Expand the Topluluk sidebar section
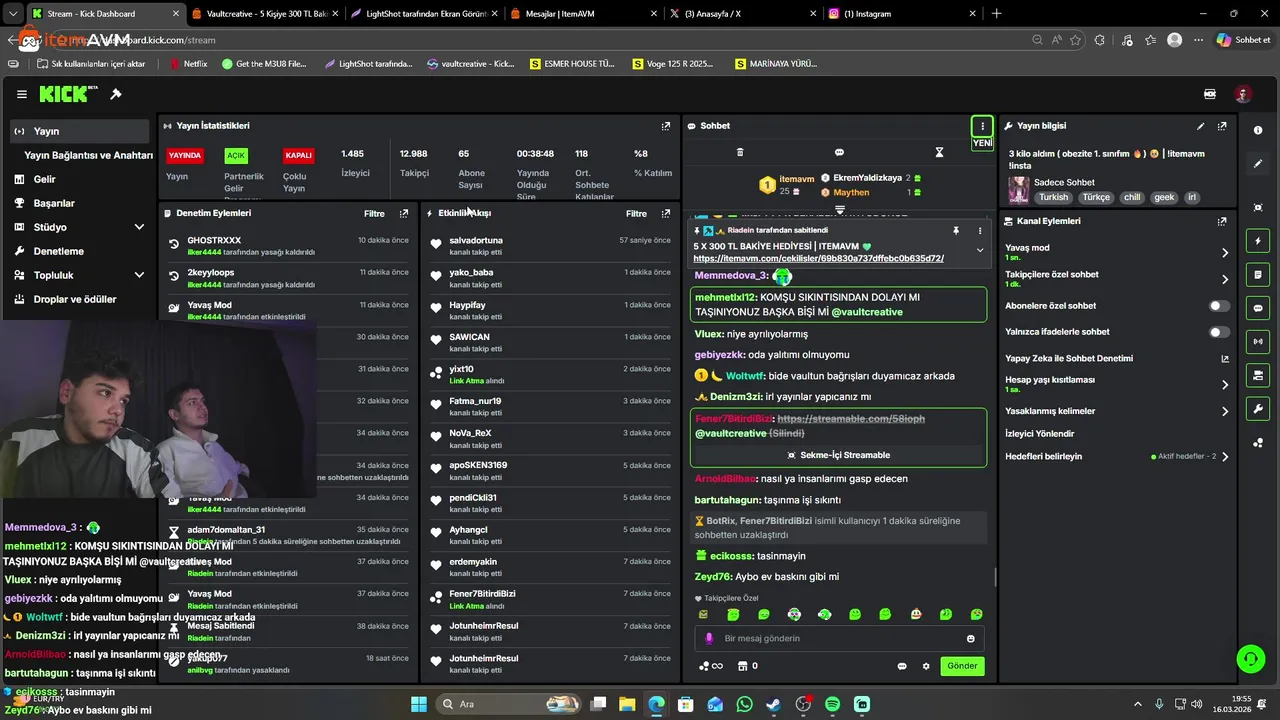The image size is (1280, 720). pos(139,275)
